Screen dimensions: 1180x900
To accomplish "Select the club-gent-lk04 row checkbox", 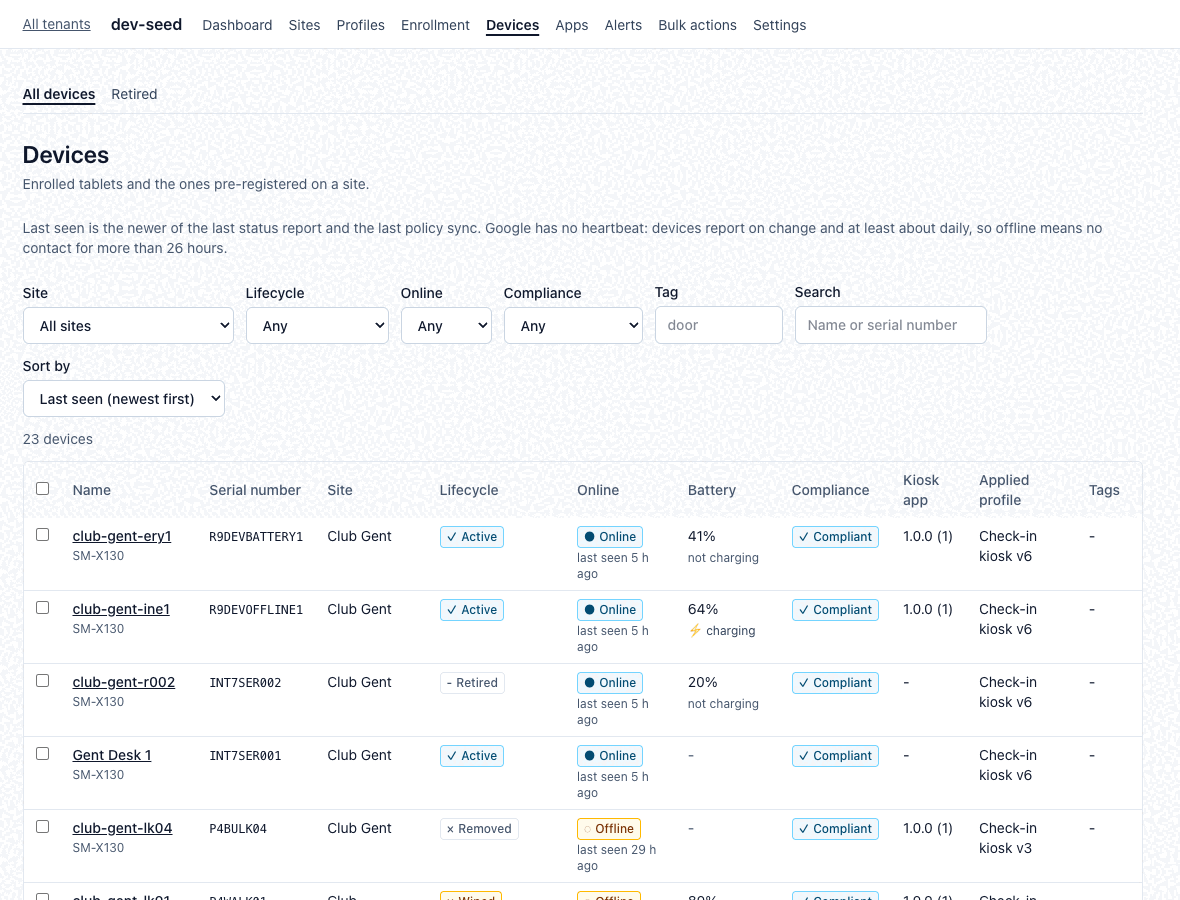I will coord(43,826).
